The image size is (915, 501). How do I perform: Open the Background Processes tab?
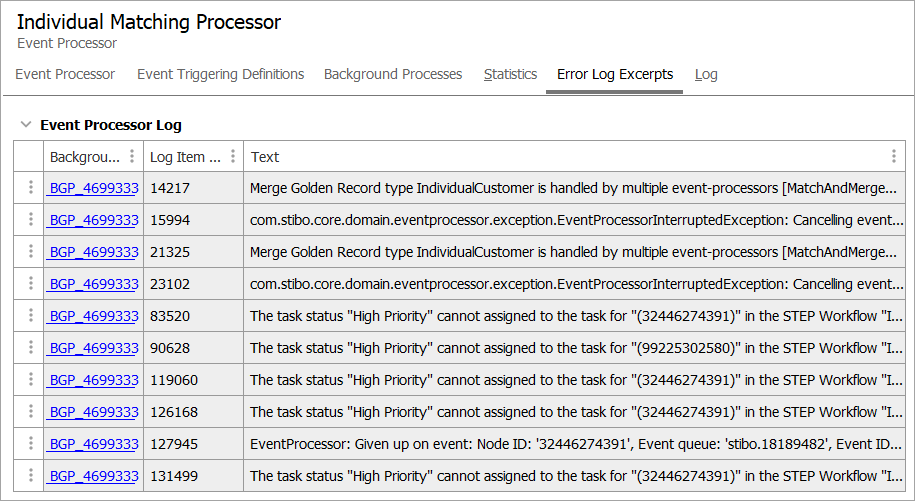tap(393, 74)
